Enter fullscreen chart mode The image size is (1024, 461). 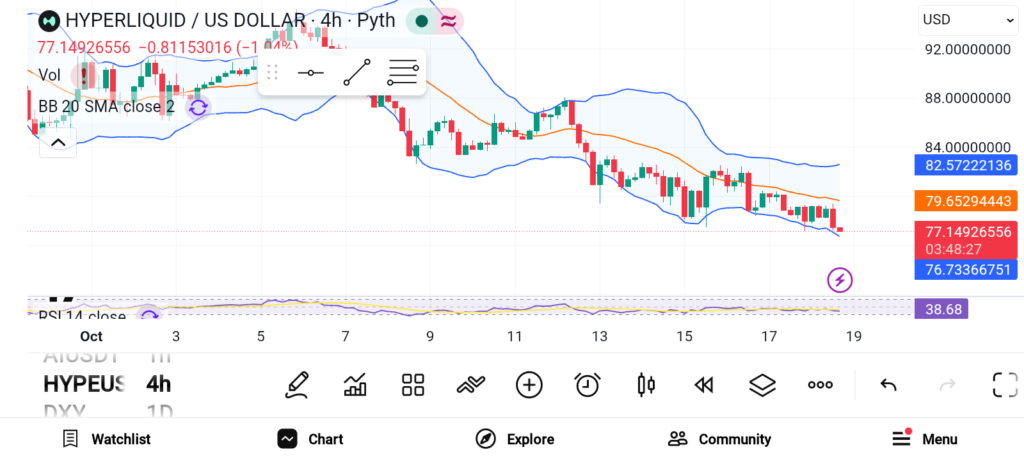coord(1005,385)
